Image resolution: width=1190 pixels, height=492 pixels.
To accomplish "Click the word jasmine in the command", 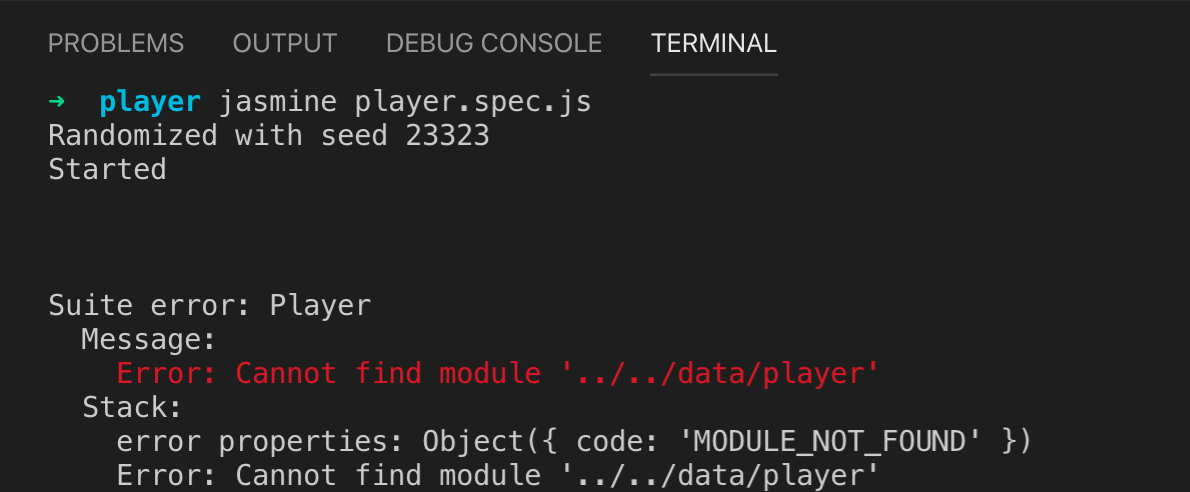I will click(x=278, y=102).
